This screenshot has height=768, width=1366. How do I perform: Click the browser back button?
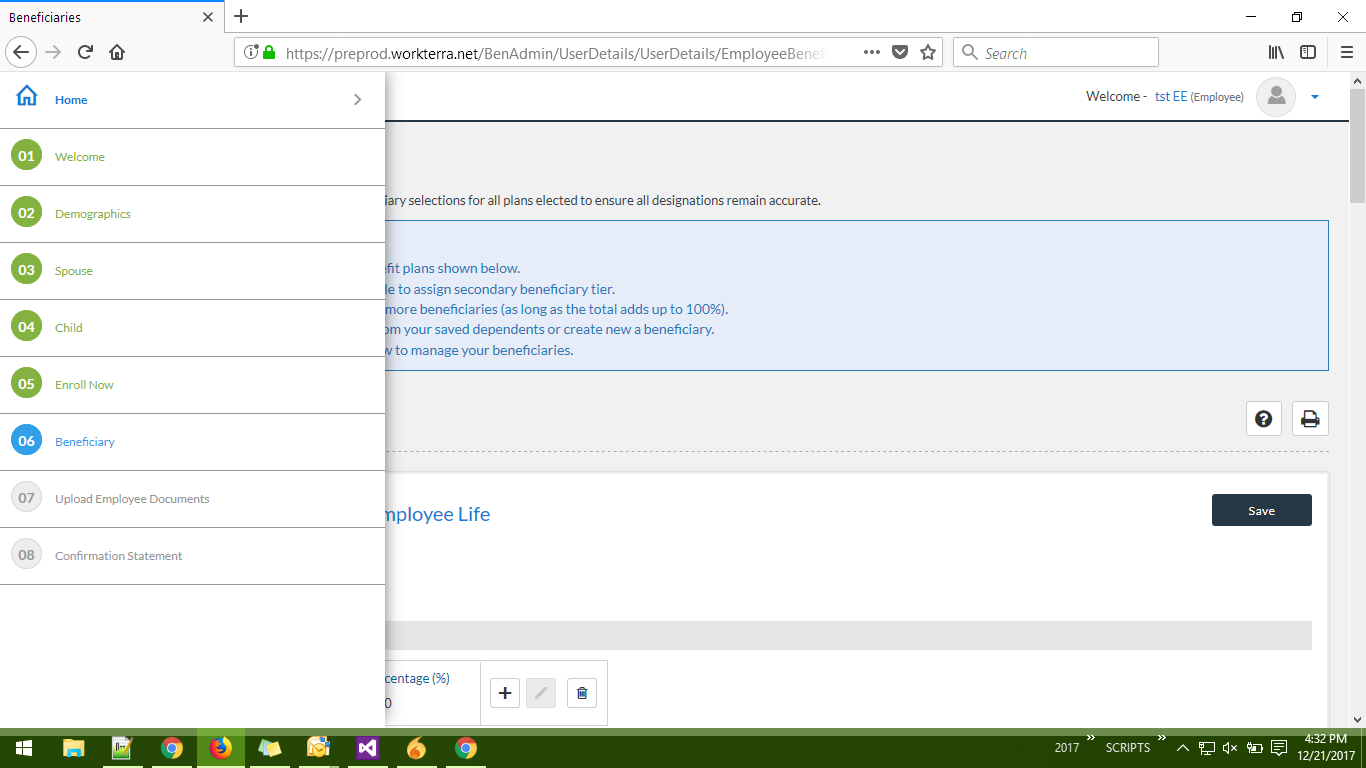click(21, 52)
